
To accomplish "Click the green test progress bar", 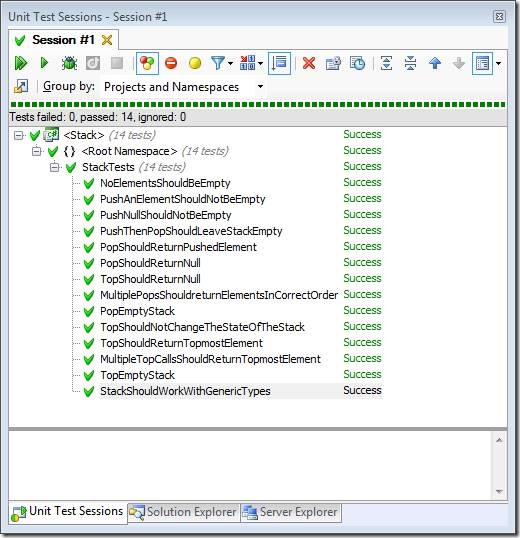I will (x=258, y=104).
